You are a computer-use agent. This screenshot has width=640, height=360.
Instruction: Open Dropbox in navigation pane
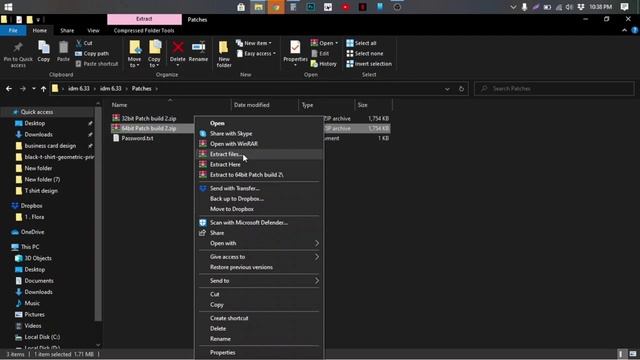click(x=31, y=206)
